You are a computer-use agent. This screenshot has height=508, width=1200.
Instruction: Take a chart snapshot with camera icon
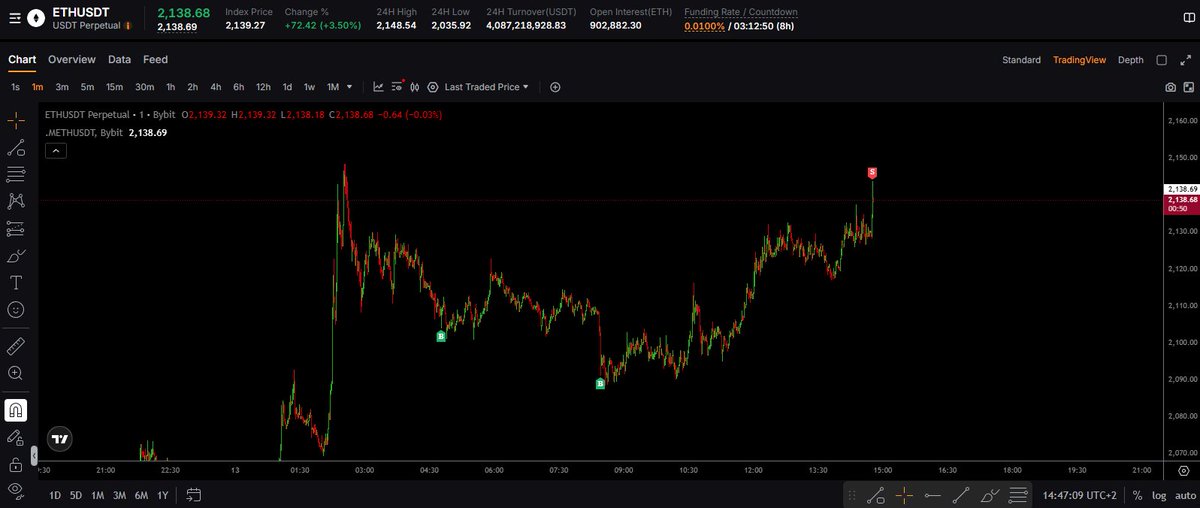coord(1170,87)
